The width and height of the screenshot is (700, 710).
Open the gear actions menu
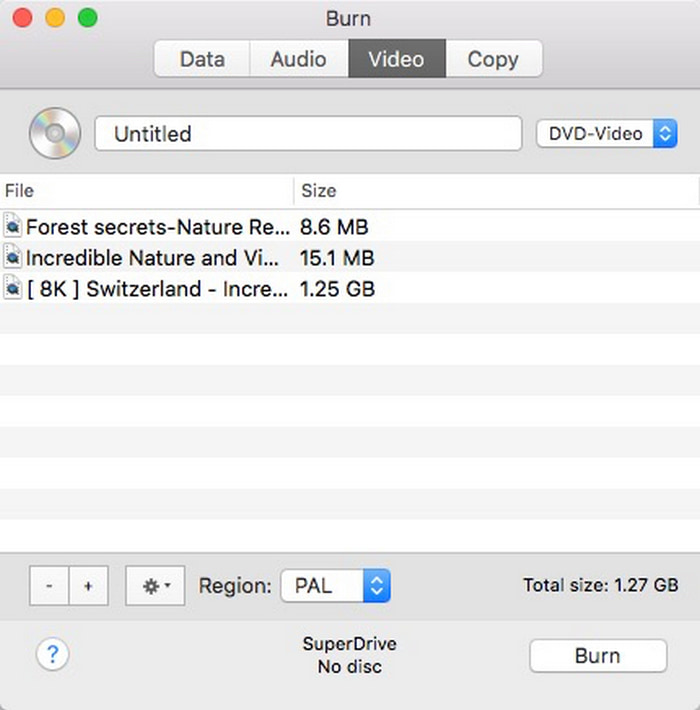155,586
